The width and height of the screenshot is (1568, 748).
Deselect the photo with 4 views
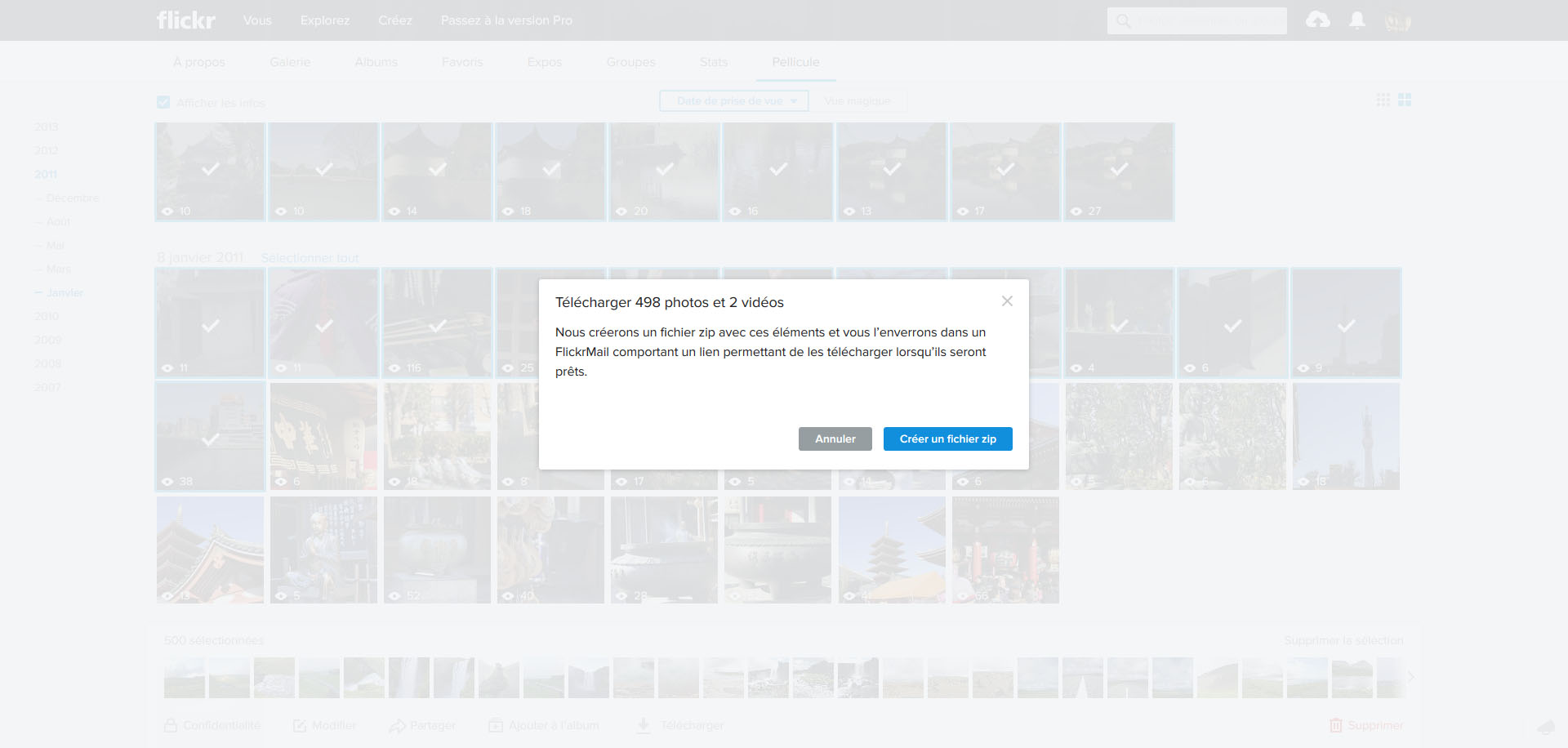tap(1119, 323)
